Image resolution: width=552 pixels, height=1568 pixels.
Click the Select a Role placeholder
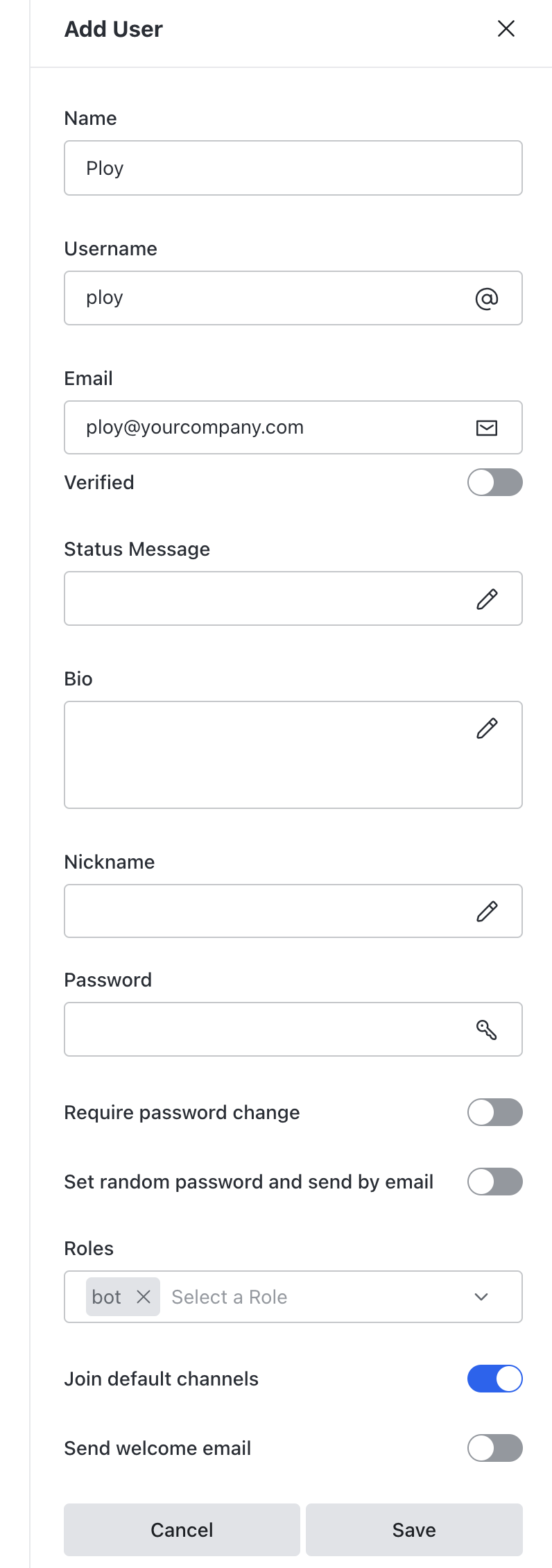(229, 1297)
